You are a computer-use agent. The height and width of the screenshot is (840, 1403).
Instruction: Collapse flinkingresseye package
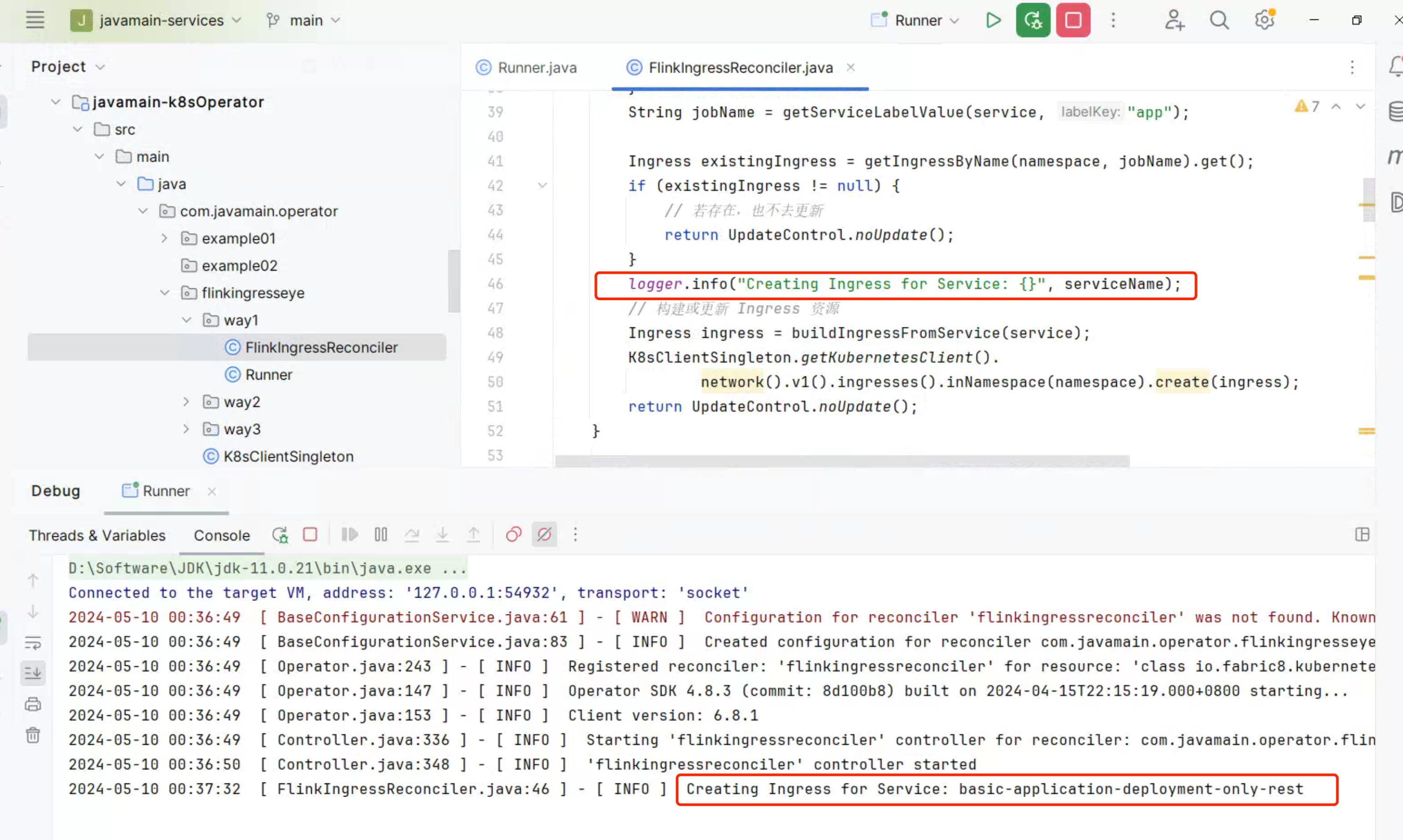tap(164, 293)
